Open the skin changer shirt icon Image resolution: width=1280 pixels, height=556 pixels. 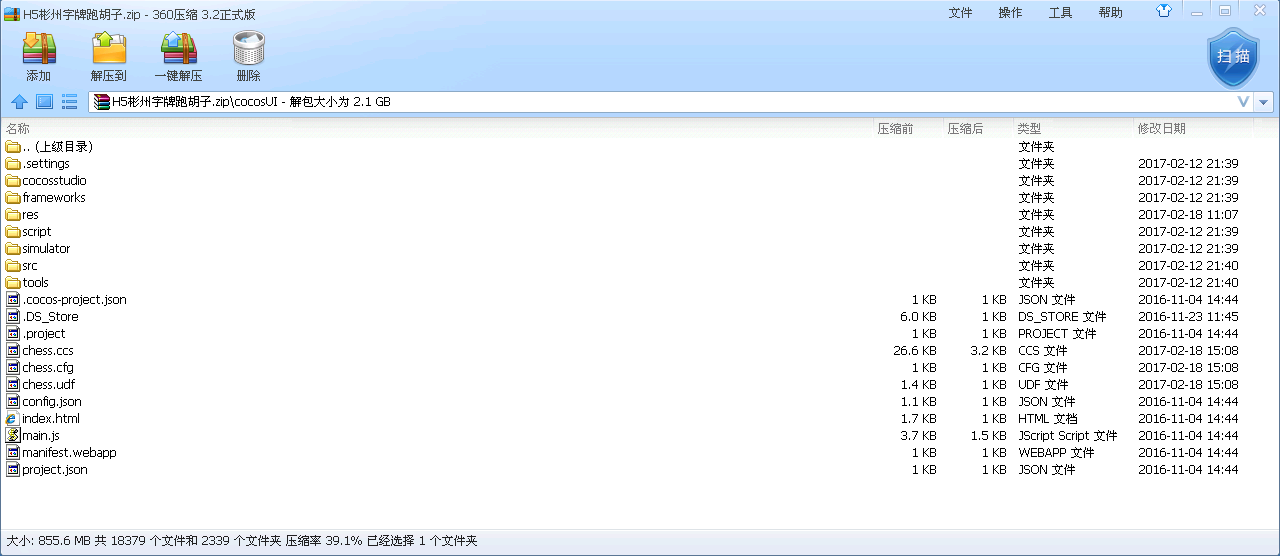coord(1163,12)
